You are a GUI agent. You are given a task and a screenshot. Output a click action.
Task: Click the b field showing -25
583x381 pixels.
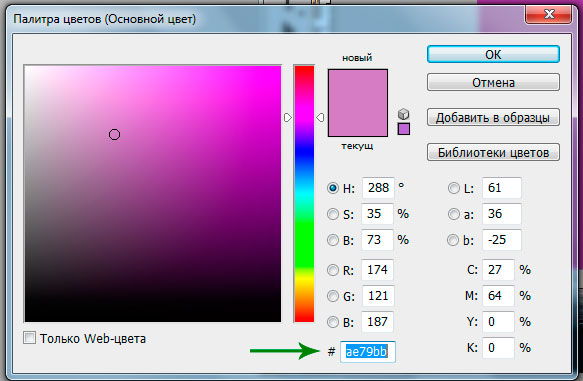pos(502,240)
